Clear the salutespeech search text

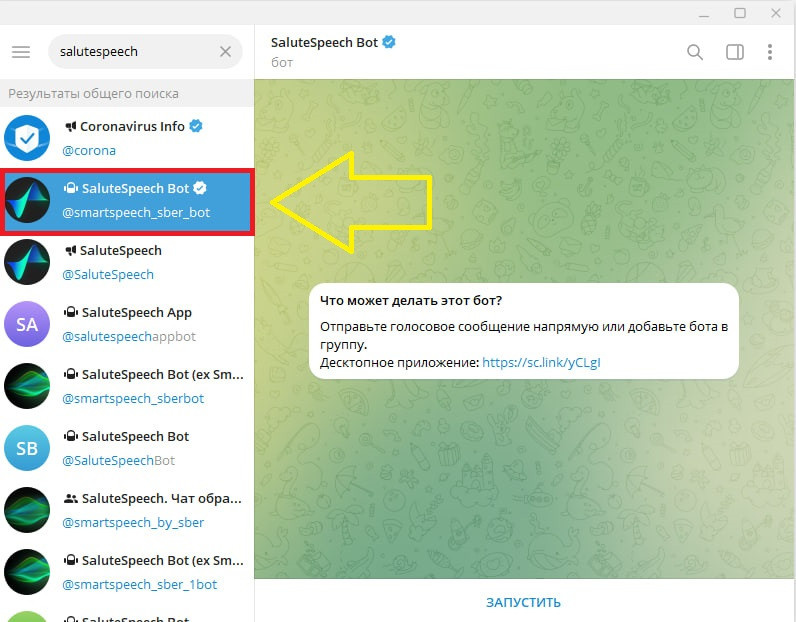point(225,52)
